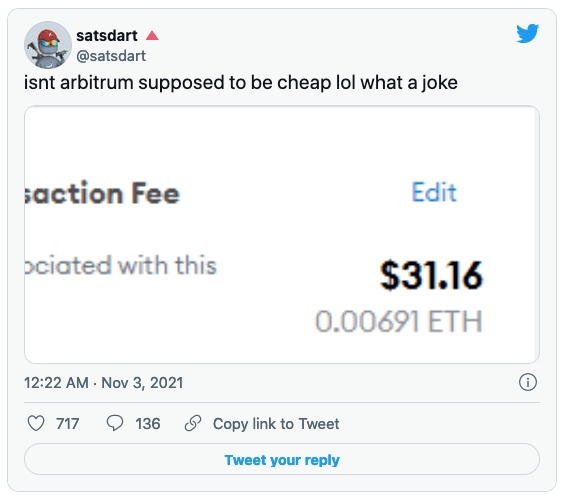
Task: Select Copy link to Tweet
Action: click(276, 424)
